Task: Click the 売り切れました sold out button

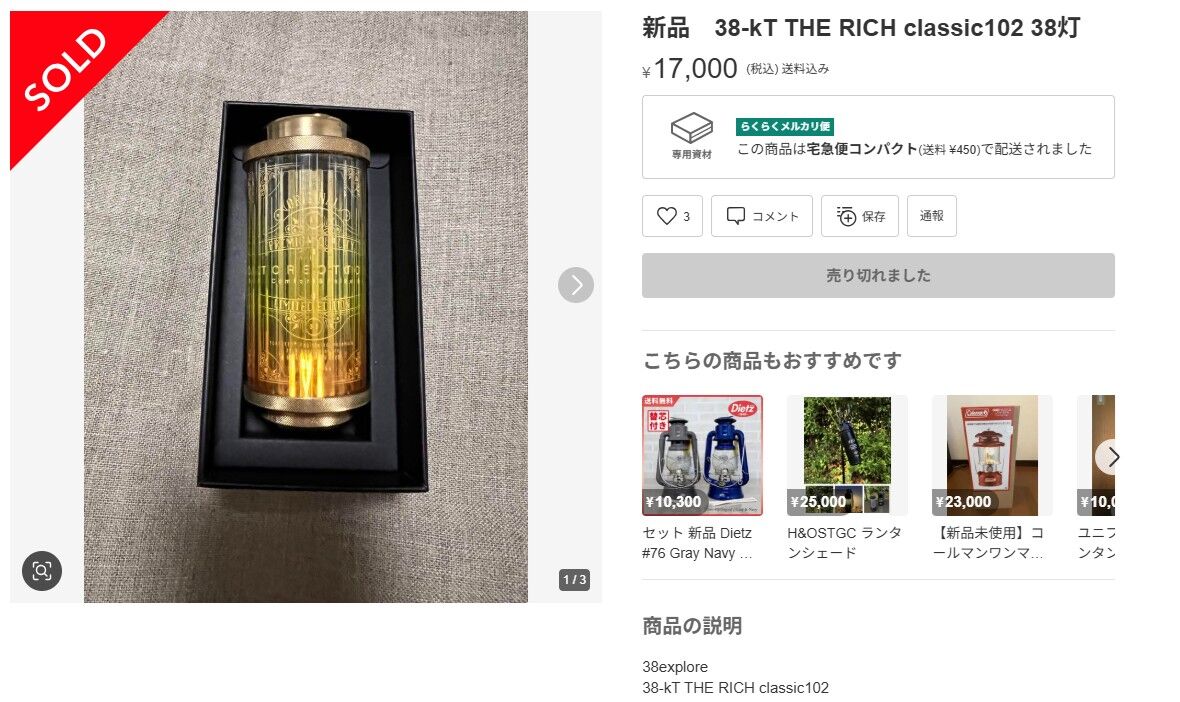Action: pyautogui.click(x=878, y=275)
